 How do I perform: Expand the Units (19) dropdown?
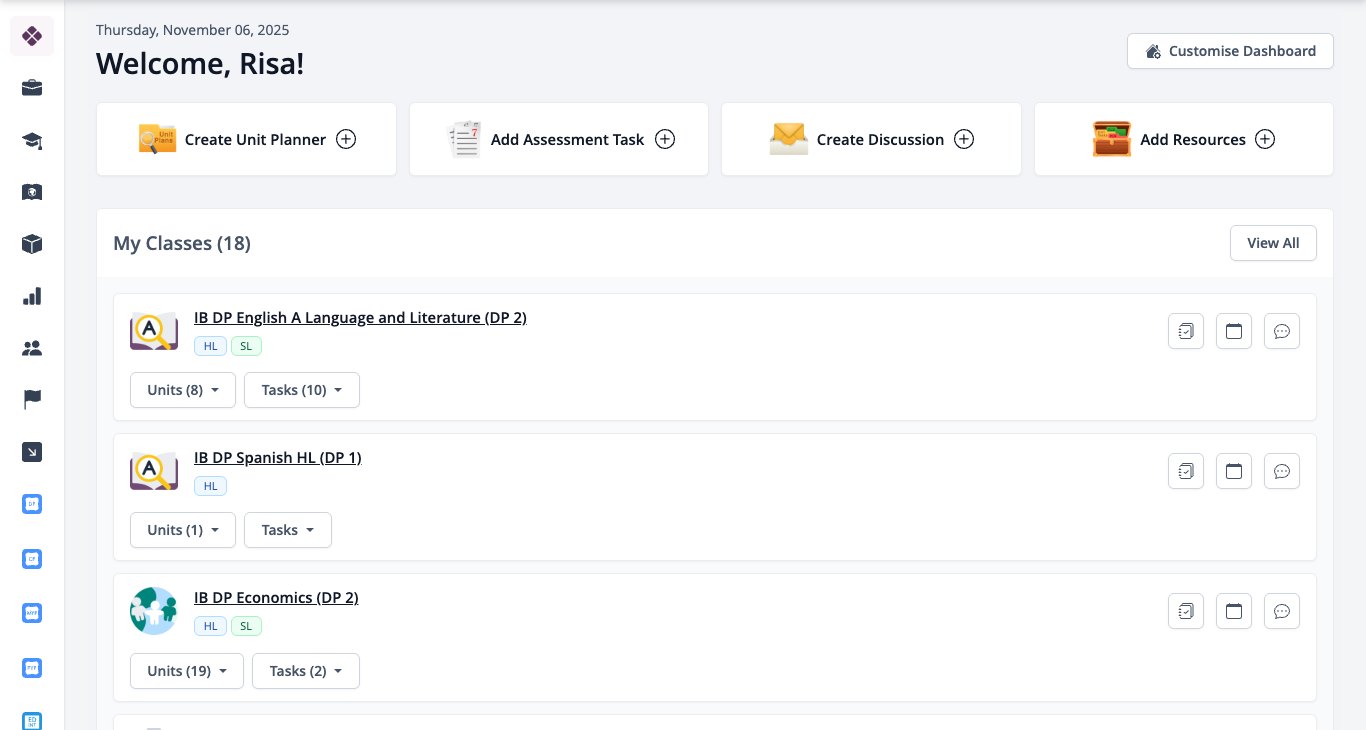(187, 671)
